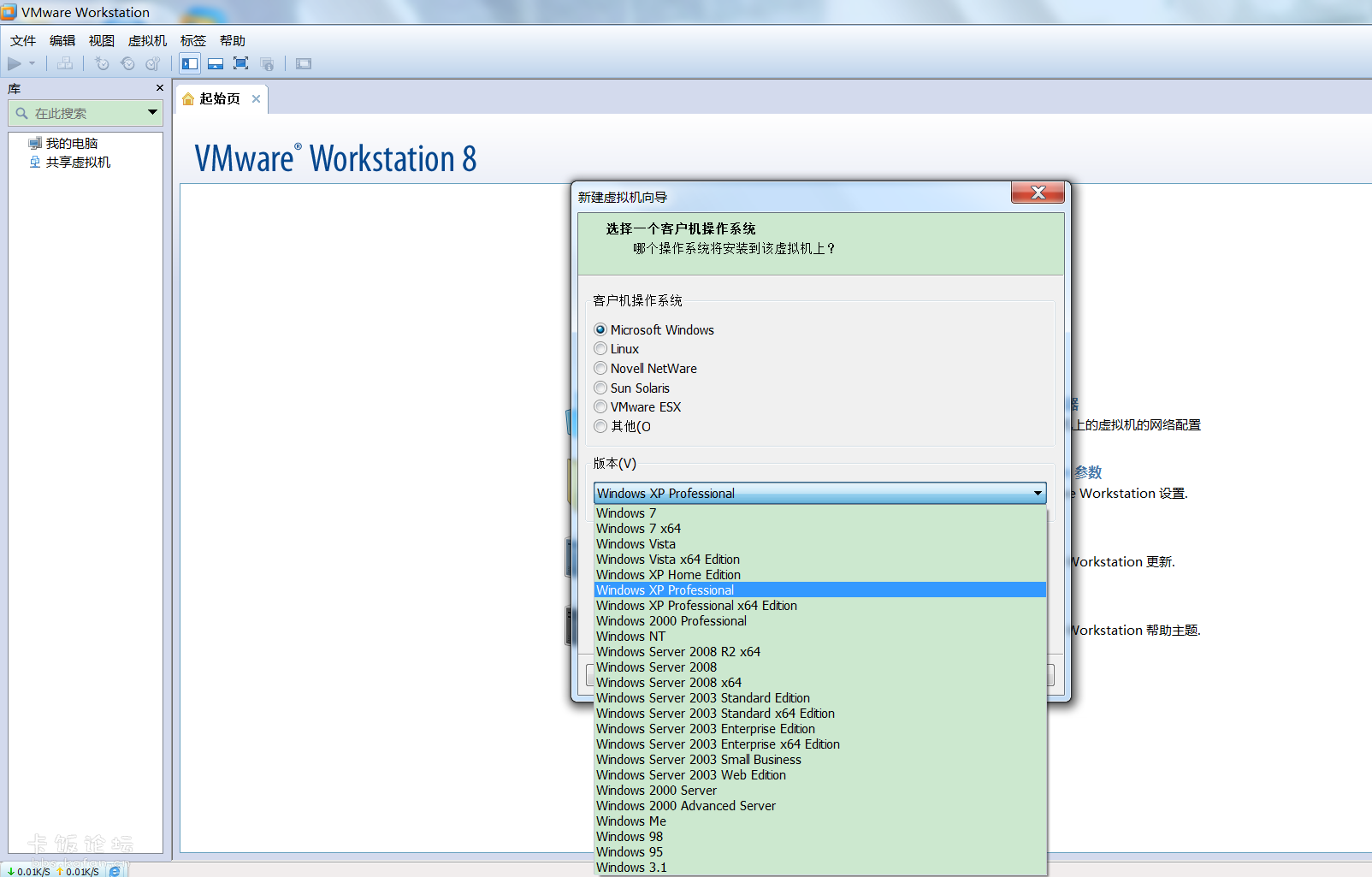The width and height of the screenshot is (1372, 877).
Task: Choose Windows 3.1 from version list
Action: pos(820,868)
